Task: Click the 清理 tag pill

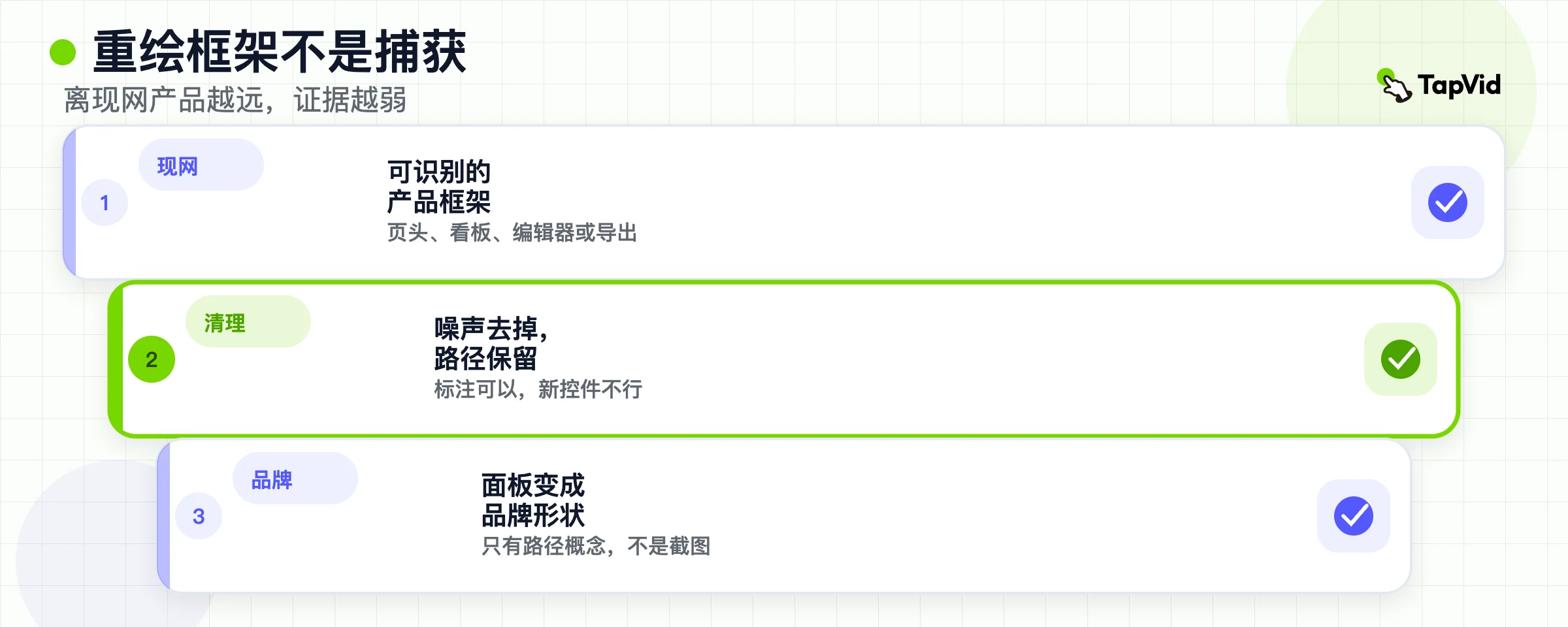Action: coord(248,322)
